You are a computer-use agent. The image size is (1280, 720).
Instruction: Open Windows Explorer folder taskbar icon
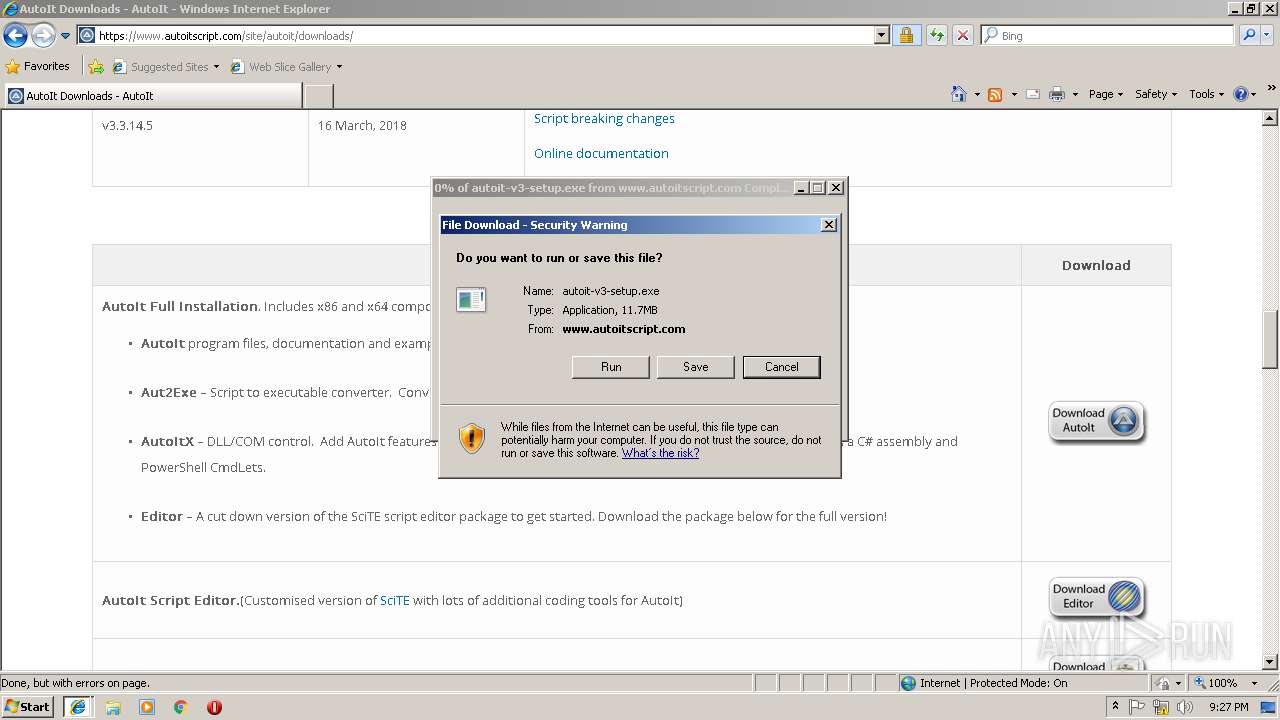pos(113,707)
